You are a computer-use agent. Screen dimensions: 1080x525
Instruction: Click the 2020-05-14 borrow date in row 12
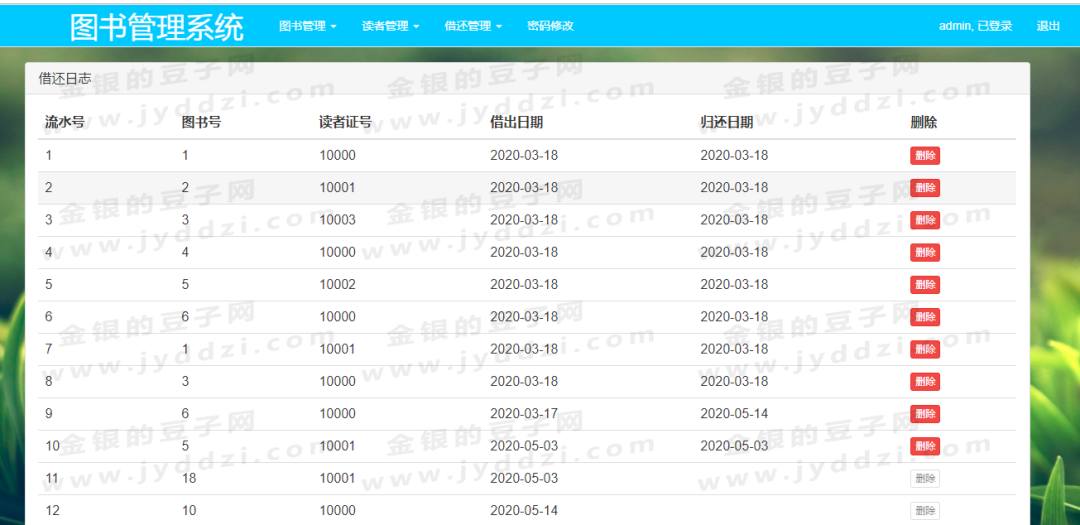pyautogui.click(x=523, y=511)
